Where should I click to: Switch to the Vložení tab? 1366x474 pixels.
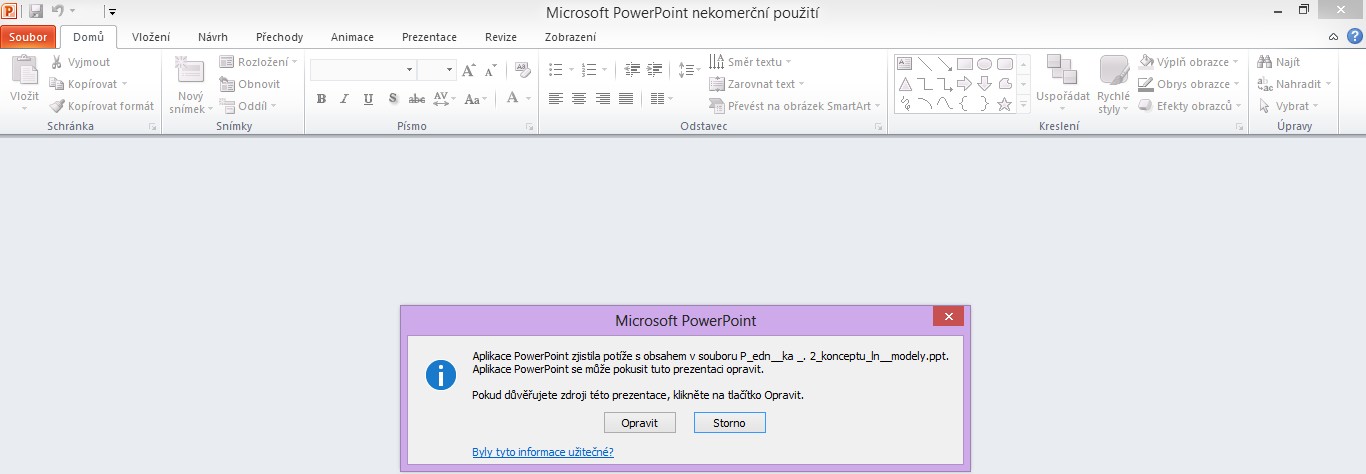tap(151, 37)
